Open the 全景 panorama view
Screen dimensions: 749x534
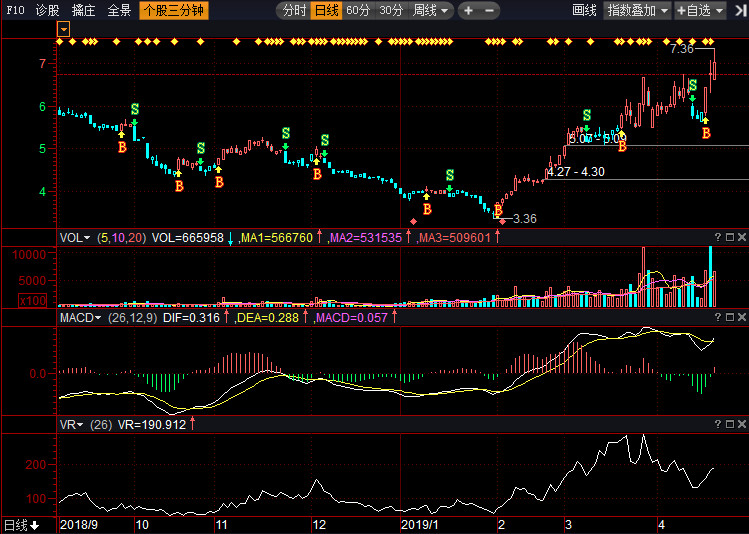coord(119,11)
